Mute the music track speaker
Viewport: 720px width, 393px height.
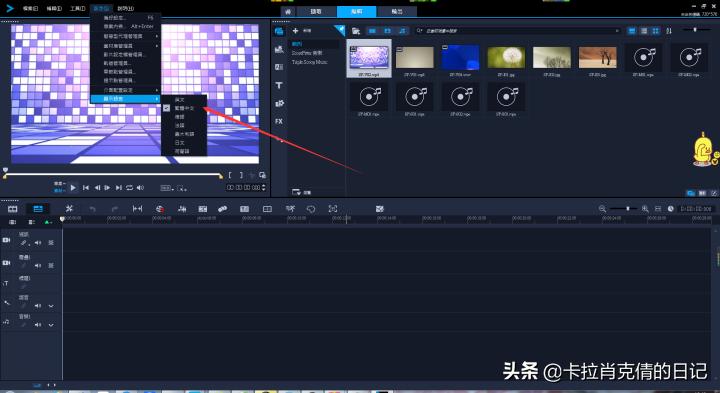38,325
